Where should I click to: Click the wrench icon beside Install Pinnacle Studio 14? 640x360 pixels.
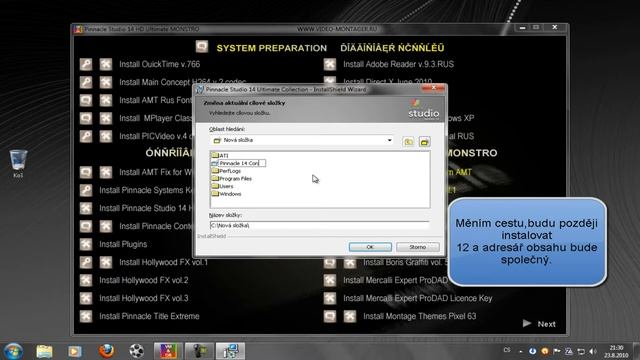coord(86,208)
